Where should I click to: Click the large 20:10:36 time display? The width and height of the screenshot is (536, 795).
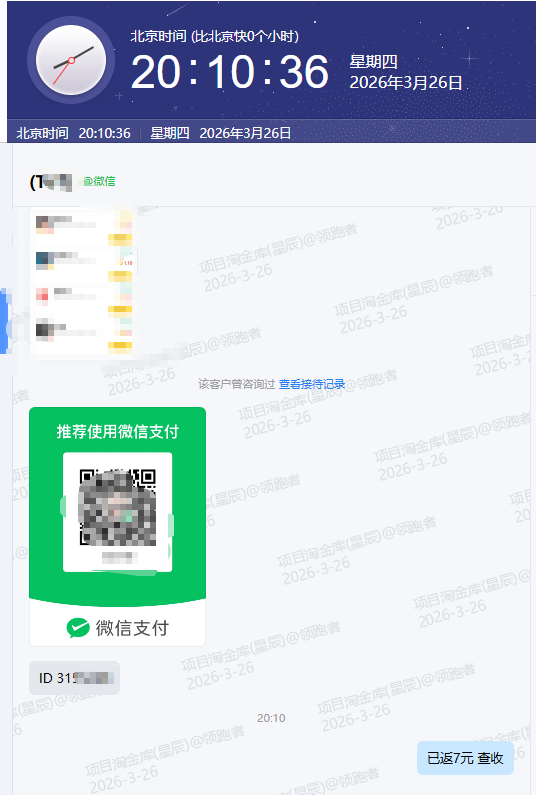(230, 73)
